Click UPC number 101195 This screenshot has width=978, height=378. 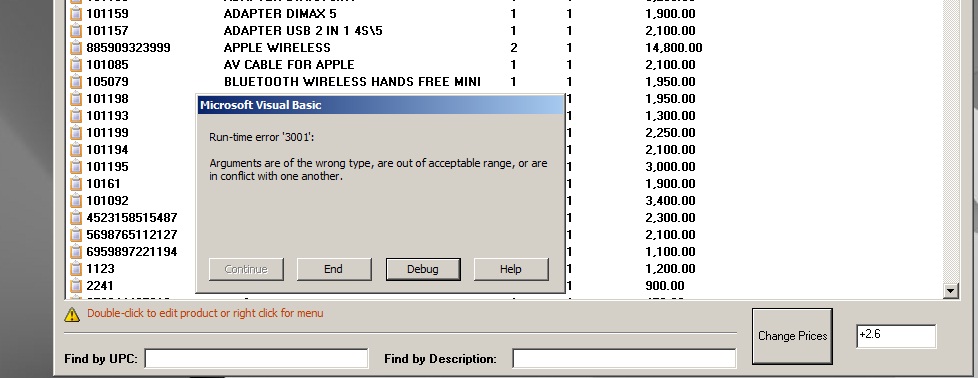coord(107,167)
